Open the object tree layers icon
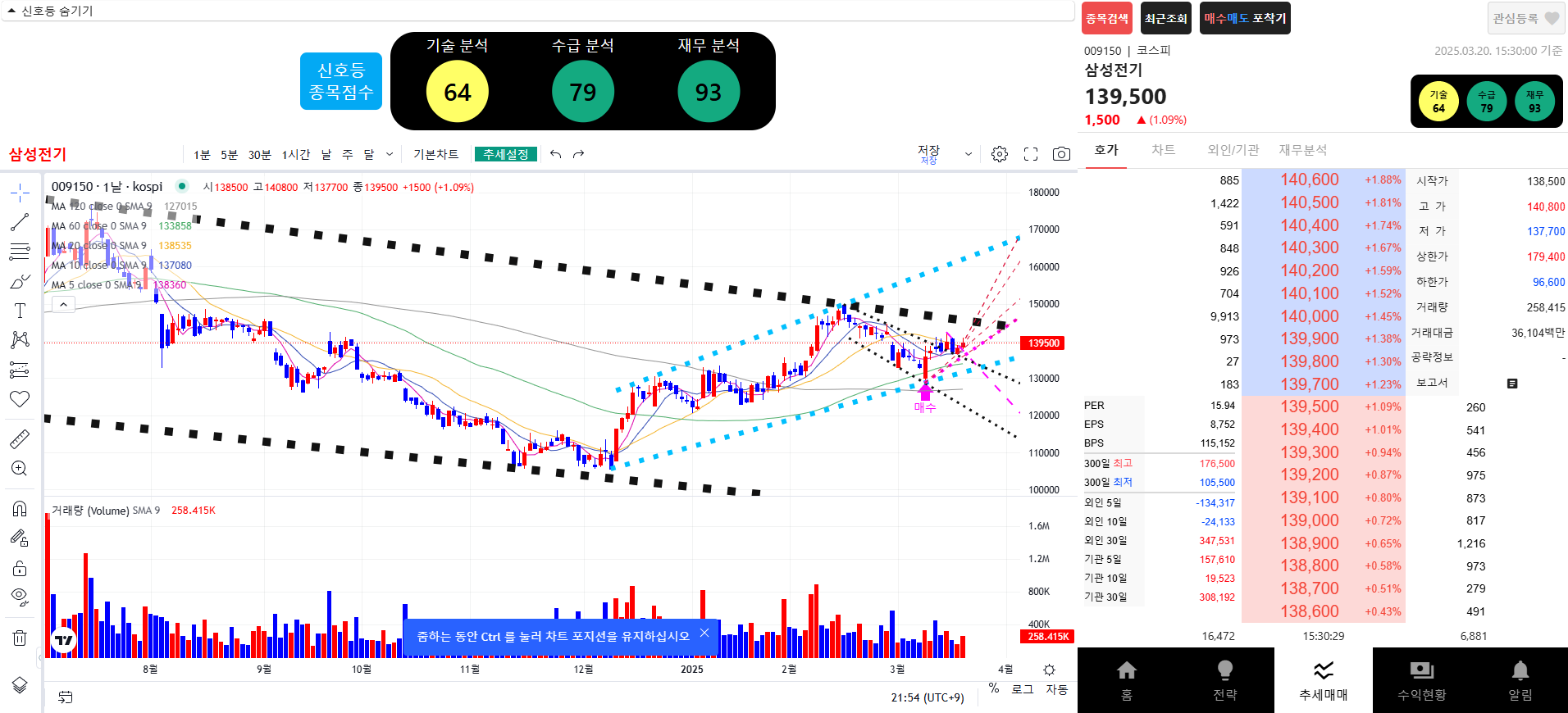This screenshot has width=1568, height=713. pos(20,685)
